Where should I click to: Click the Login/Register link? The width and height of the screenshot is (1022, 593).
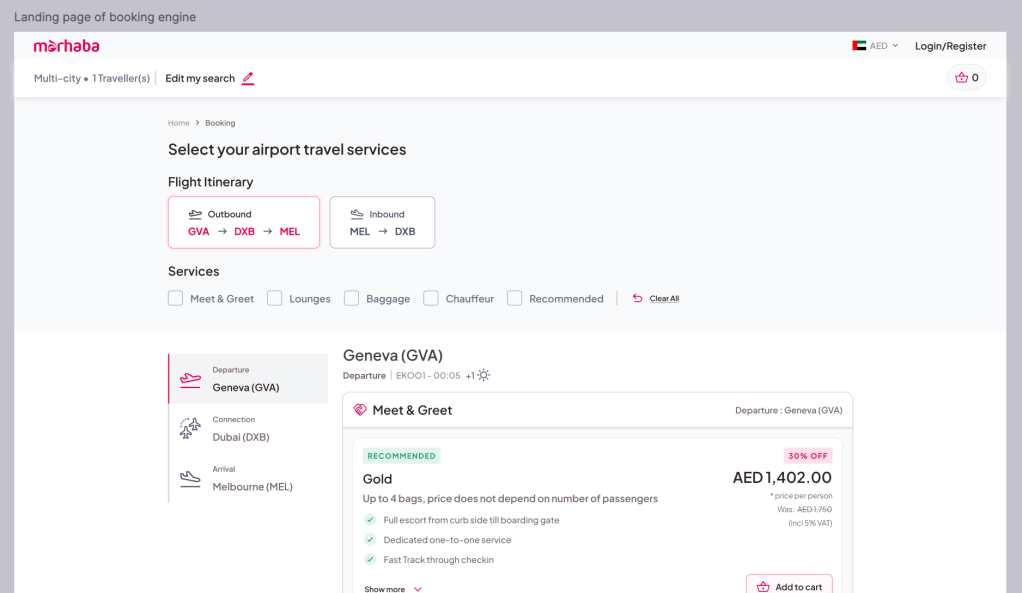[950, 46]
